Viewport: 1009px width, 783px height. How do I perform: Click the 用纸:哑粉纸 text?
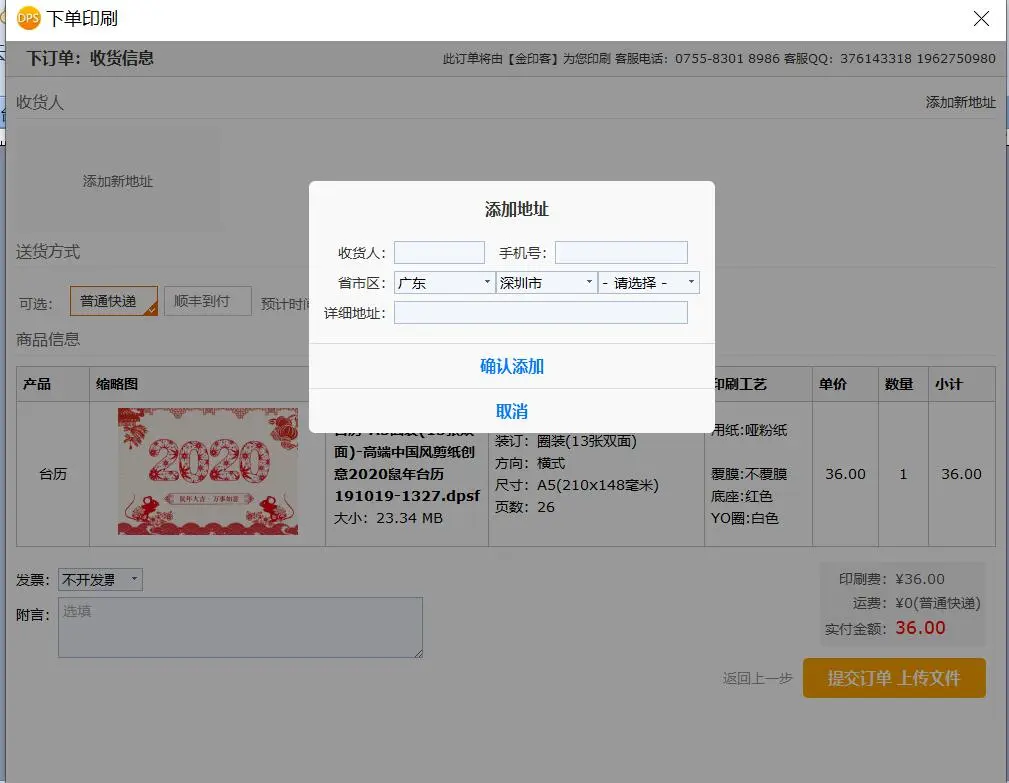(x=749, y=430)
